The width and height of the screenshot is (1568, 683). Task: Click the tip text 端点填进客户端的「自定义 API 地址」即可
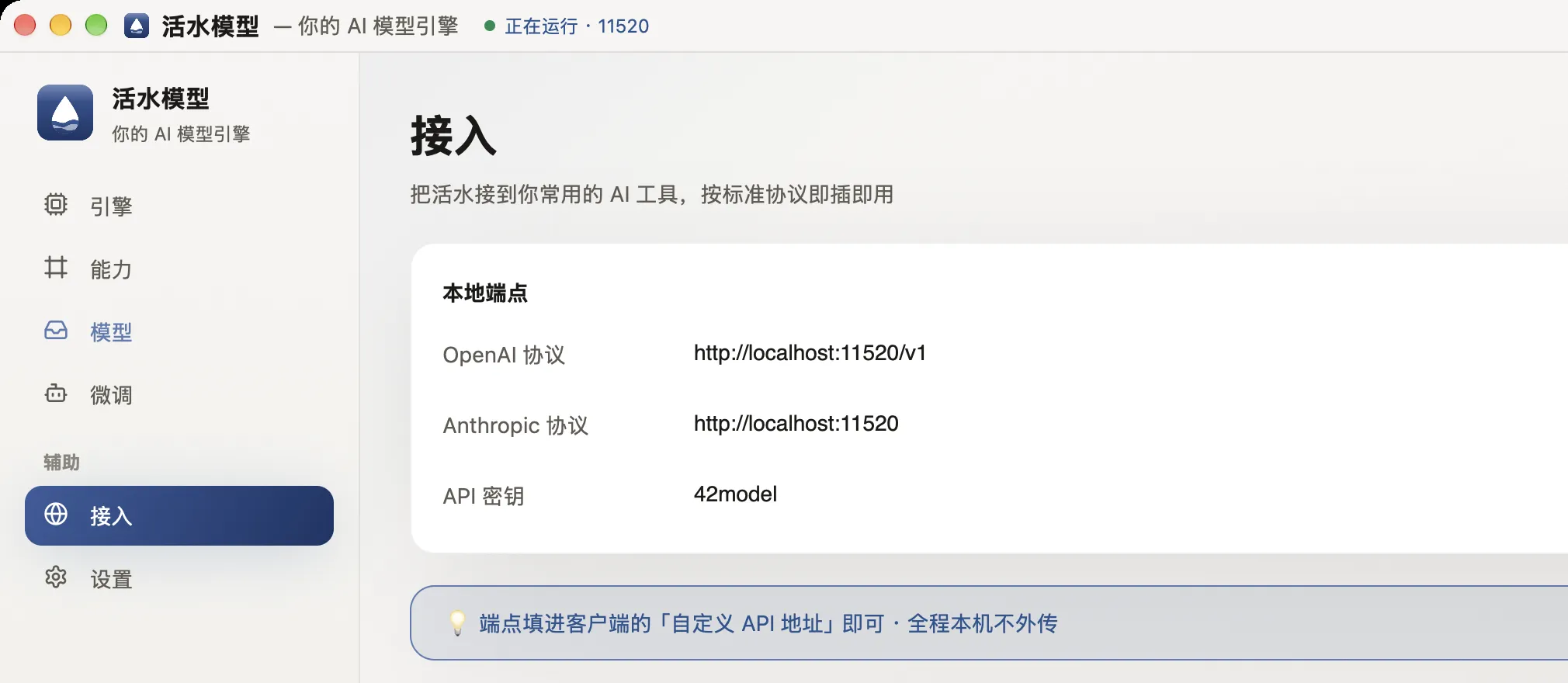682,623
